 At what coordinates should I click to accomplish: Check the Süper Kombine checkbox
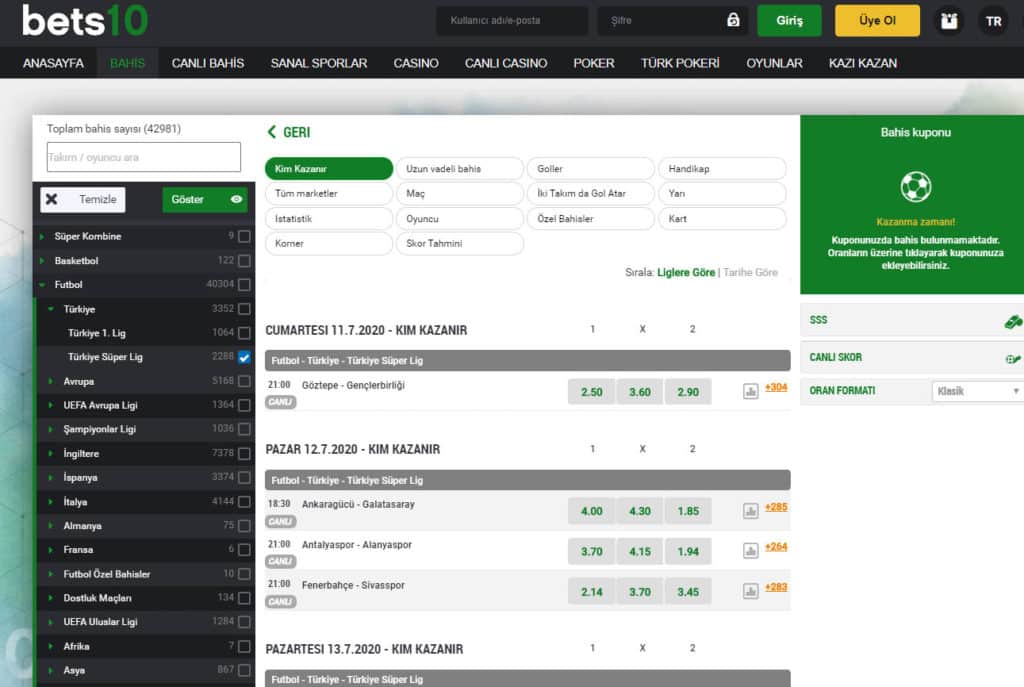coord(244,236)
